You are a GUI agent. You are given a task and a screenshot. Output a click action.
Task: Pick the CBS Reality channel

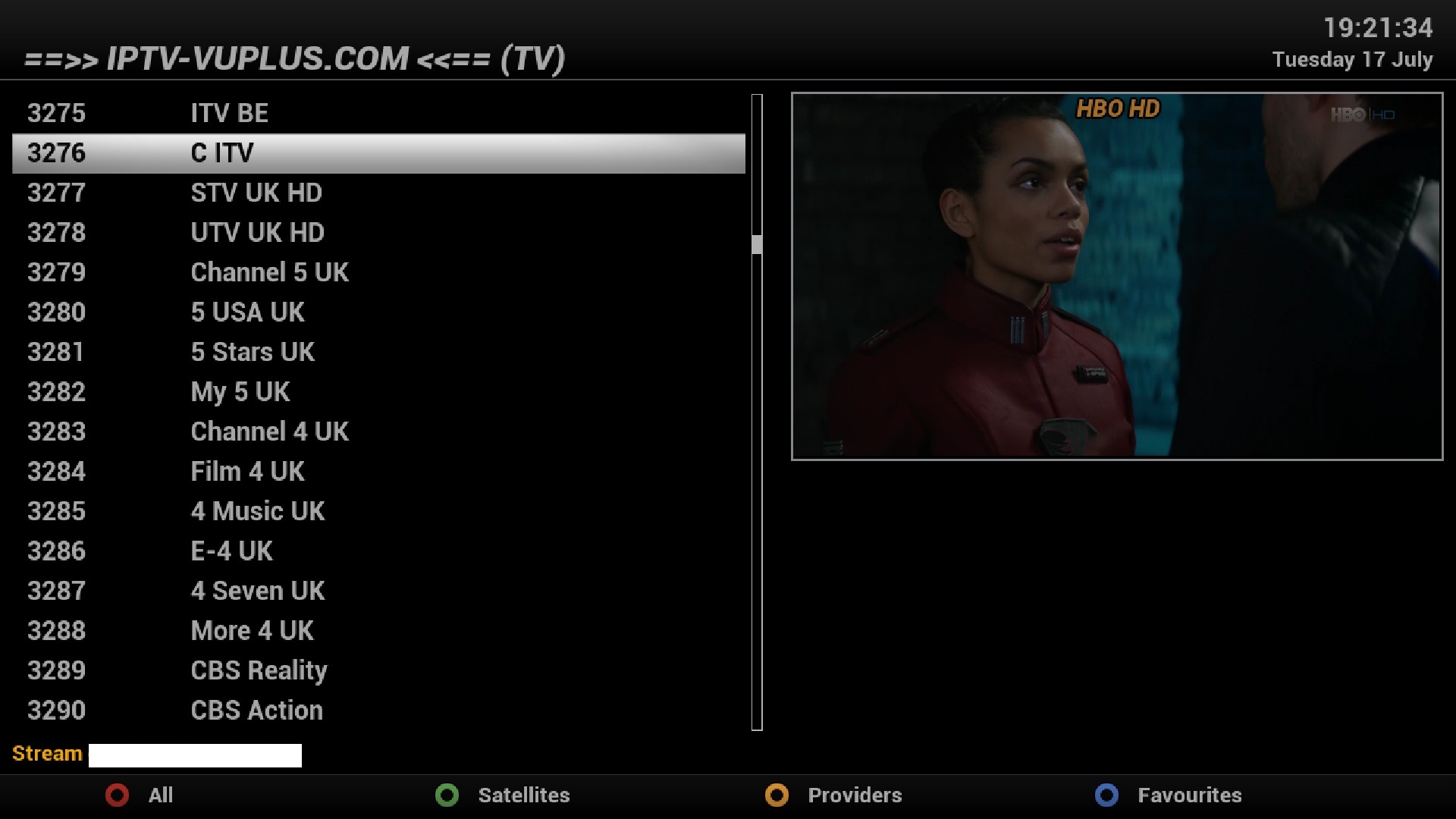point(378,670)
